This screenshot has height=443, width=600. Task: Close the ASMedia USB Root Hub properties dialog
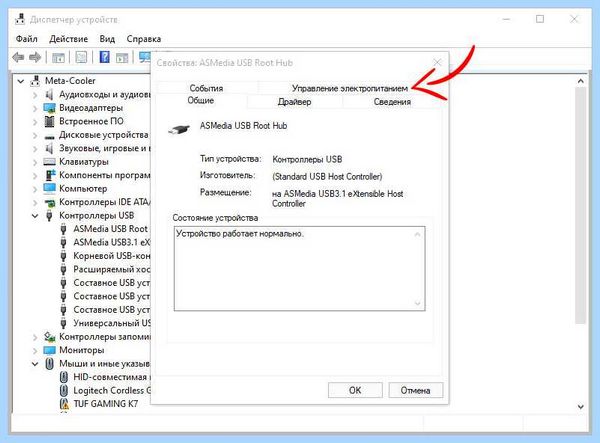[437, 62]
